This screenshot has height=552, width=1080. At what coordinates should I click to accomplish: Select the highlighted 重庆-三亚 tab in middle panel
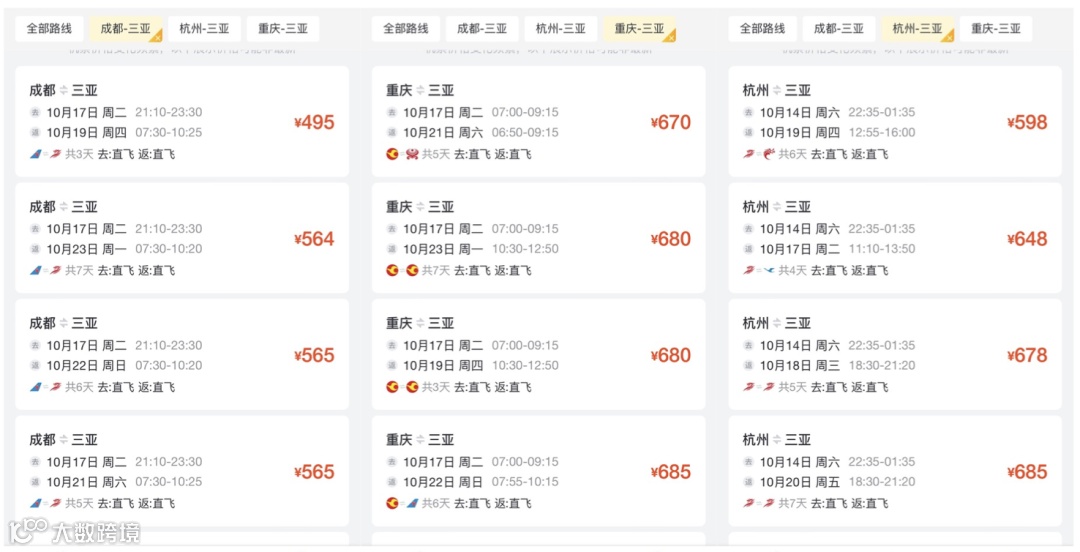coord(640,29)
